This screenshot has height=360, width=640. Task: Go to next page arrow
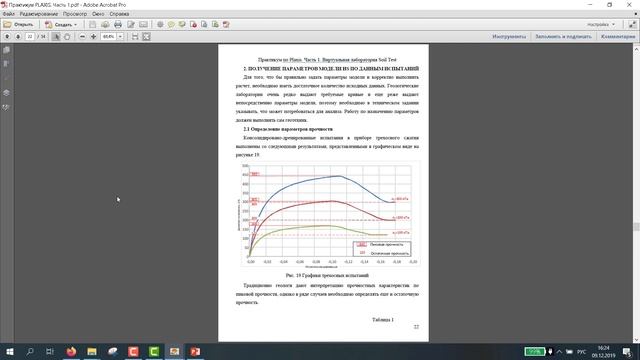coord(18,37)
